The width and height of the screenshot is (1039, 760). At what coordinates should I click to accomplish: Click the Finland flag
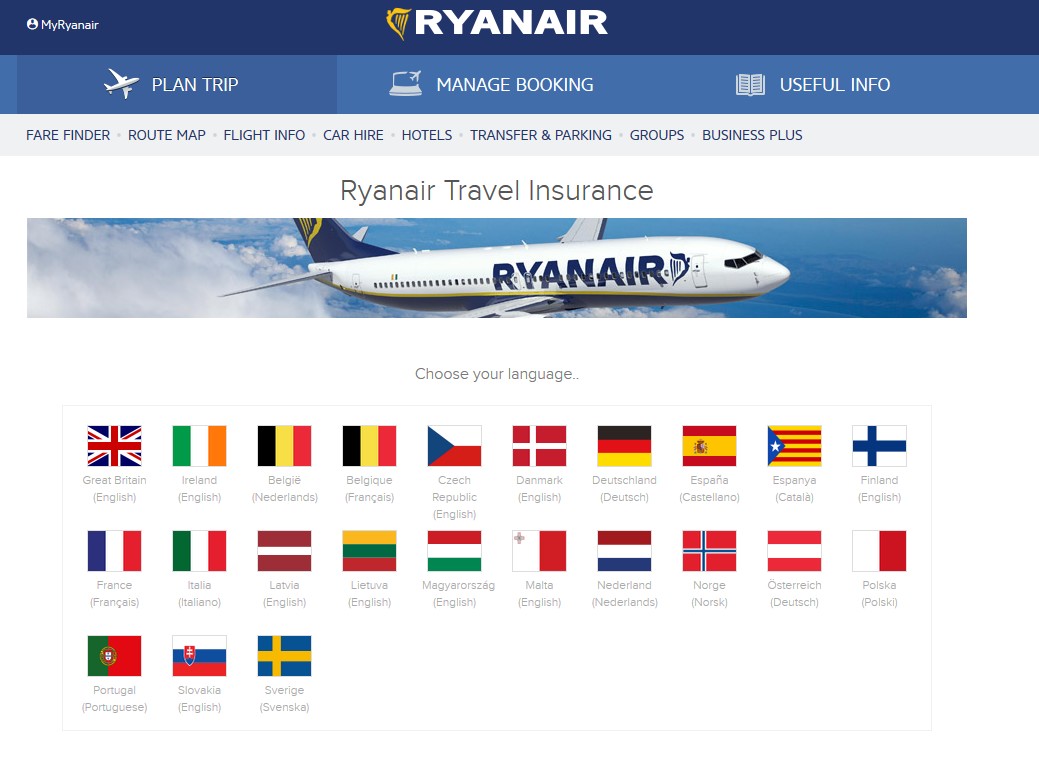[x=879, y=446]
